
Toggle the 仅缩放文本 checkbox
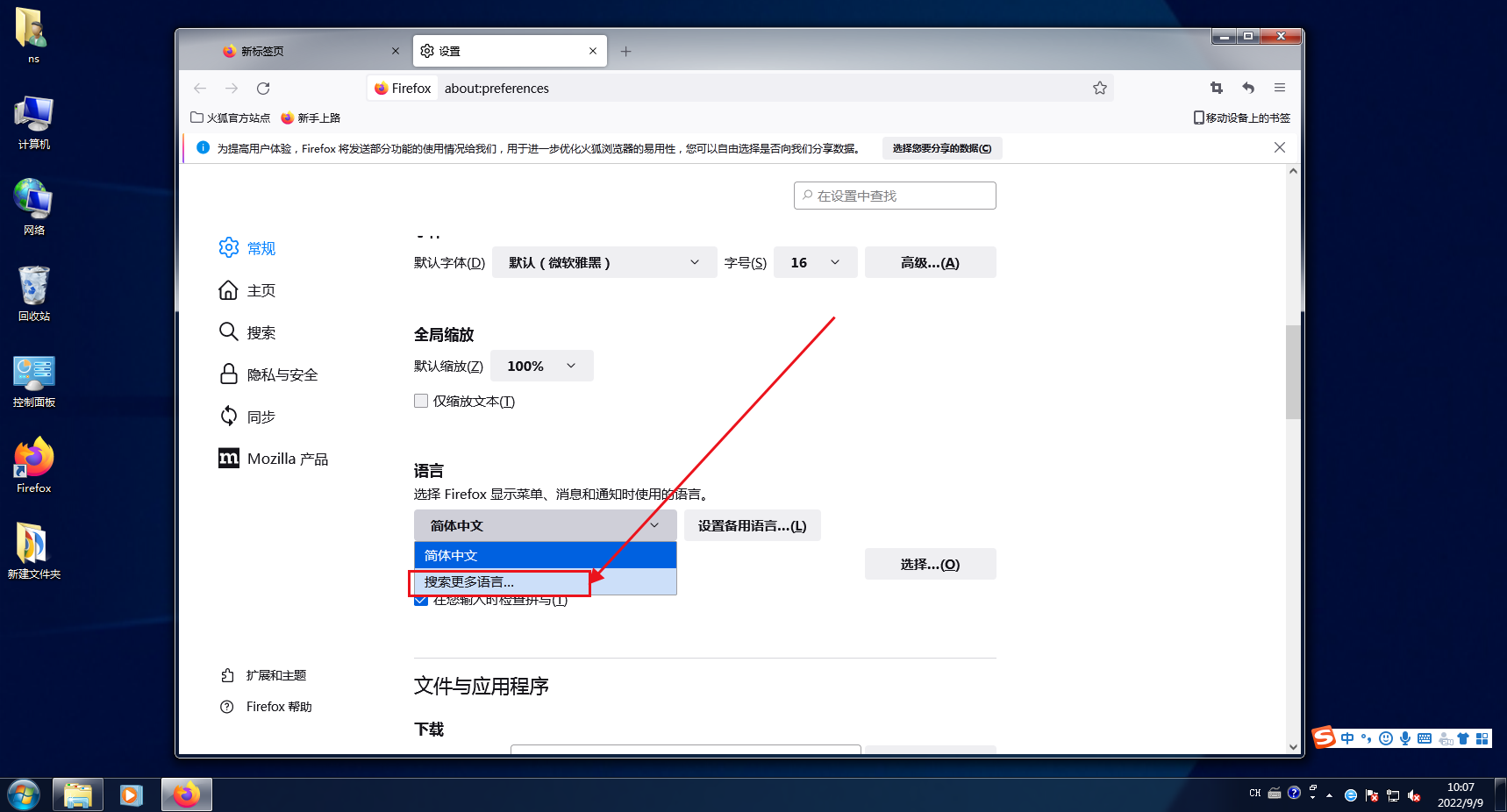click(421, 401)
